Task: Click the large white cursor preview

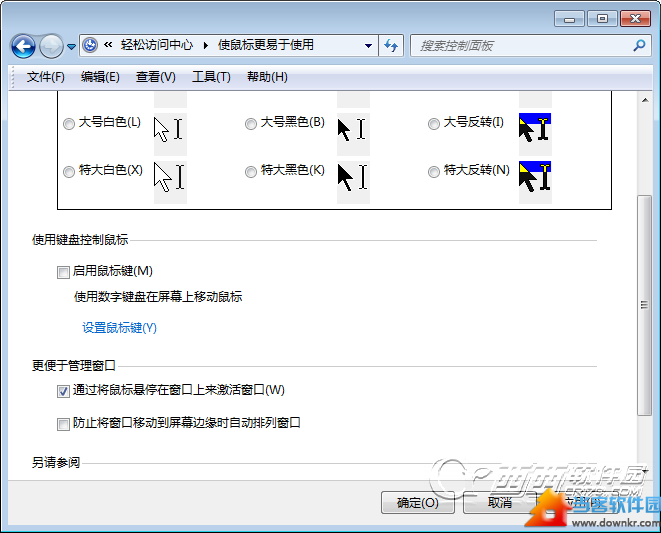Action: [170, 134]
